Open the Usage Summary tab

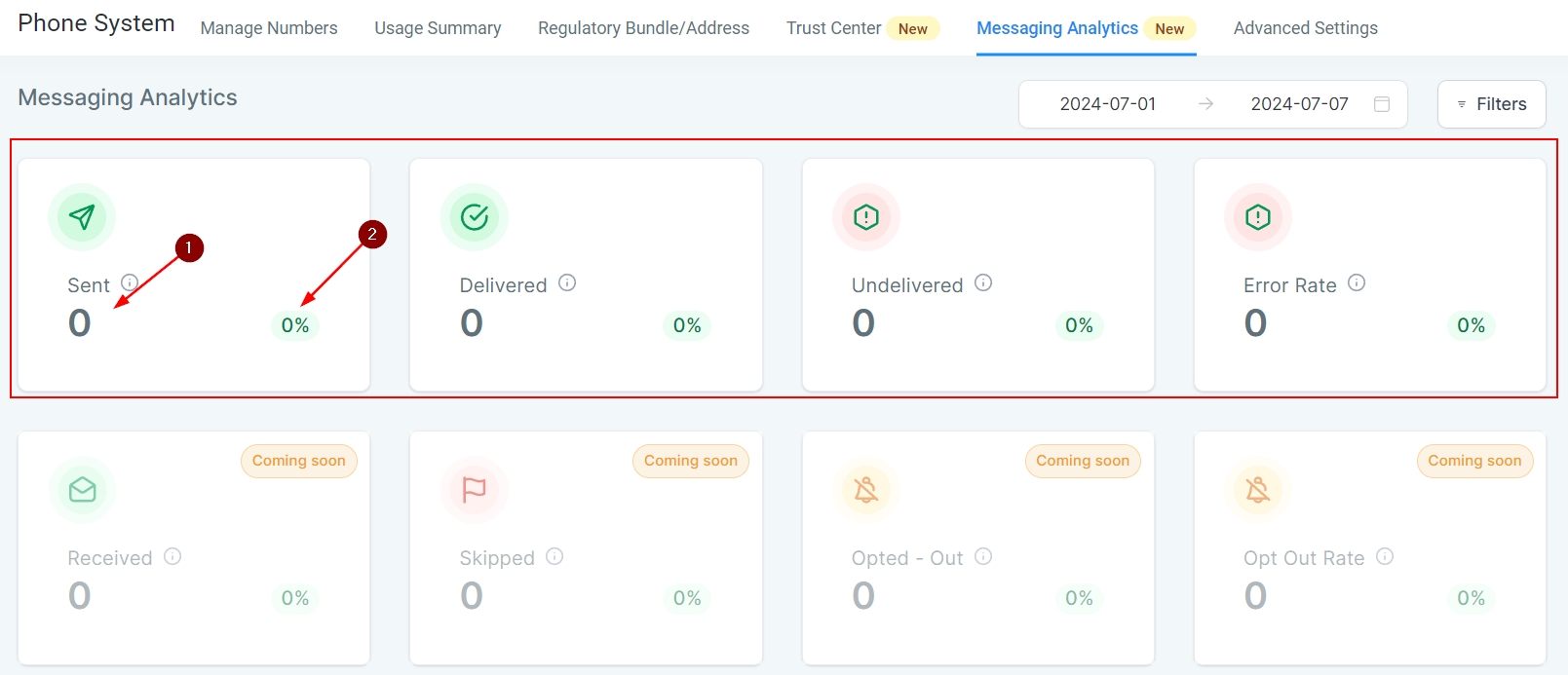click(x=438, y=28)
